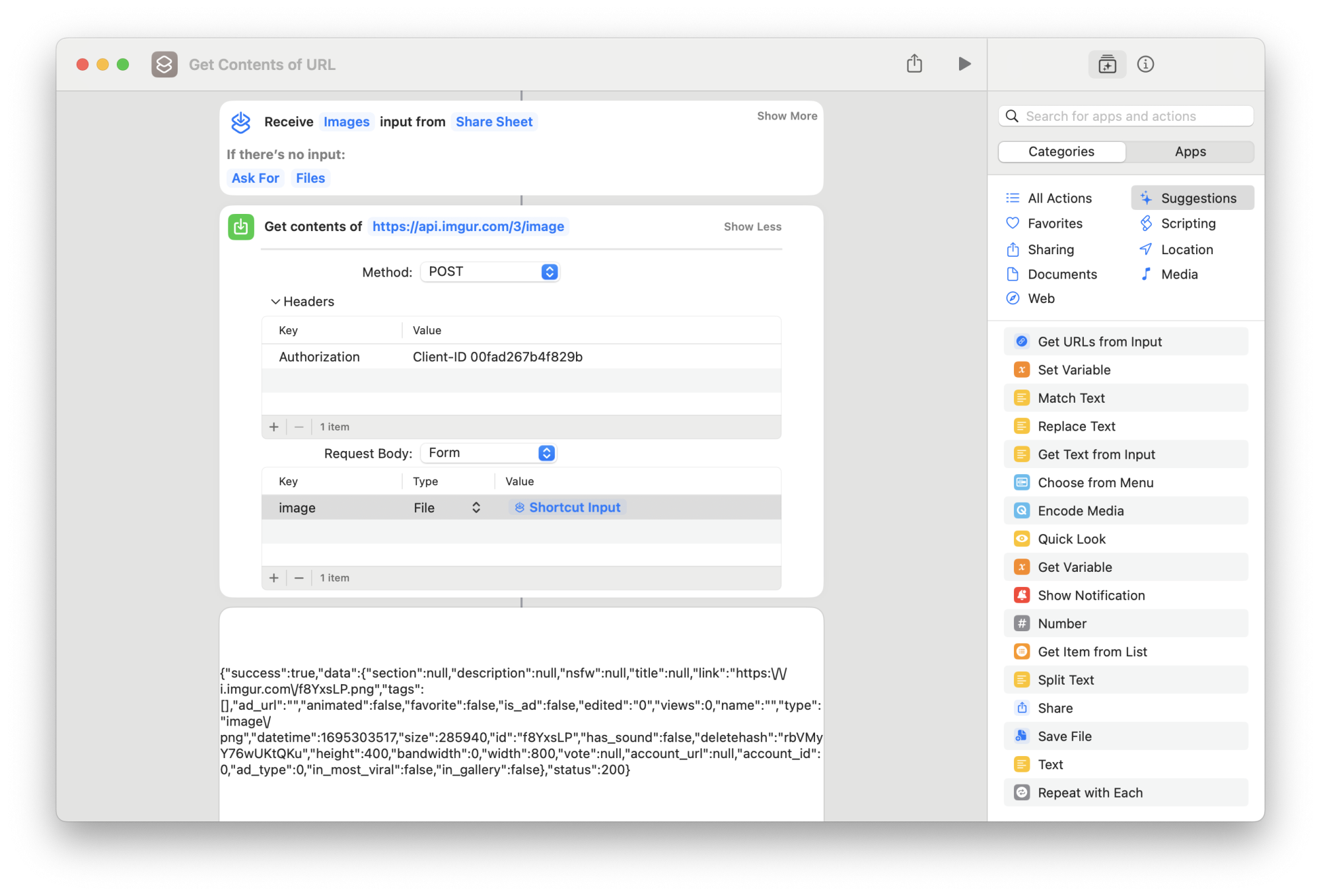The width and height of the screenshot is (1321, 896).
Task: Click the Show Notification action icon
Action: click(x=1021, y=595)
